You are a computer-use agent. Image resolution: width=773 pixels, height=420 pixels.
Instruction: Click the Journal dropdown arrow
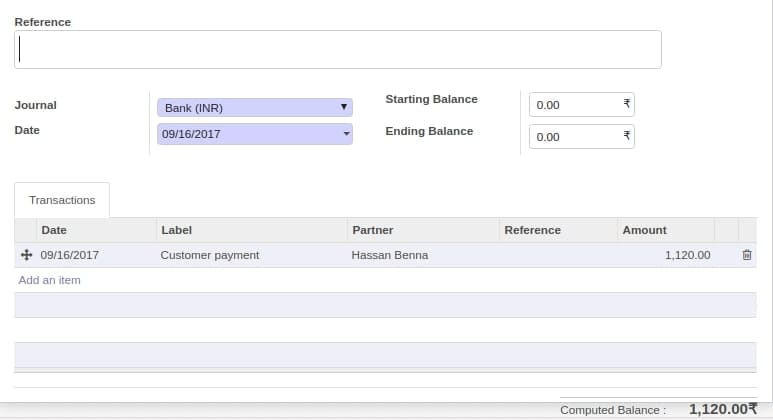344,106
